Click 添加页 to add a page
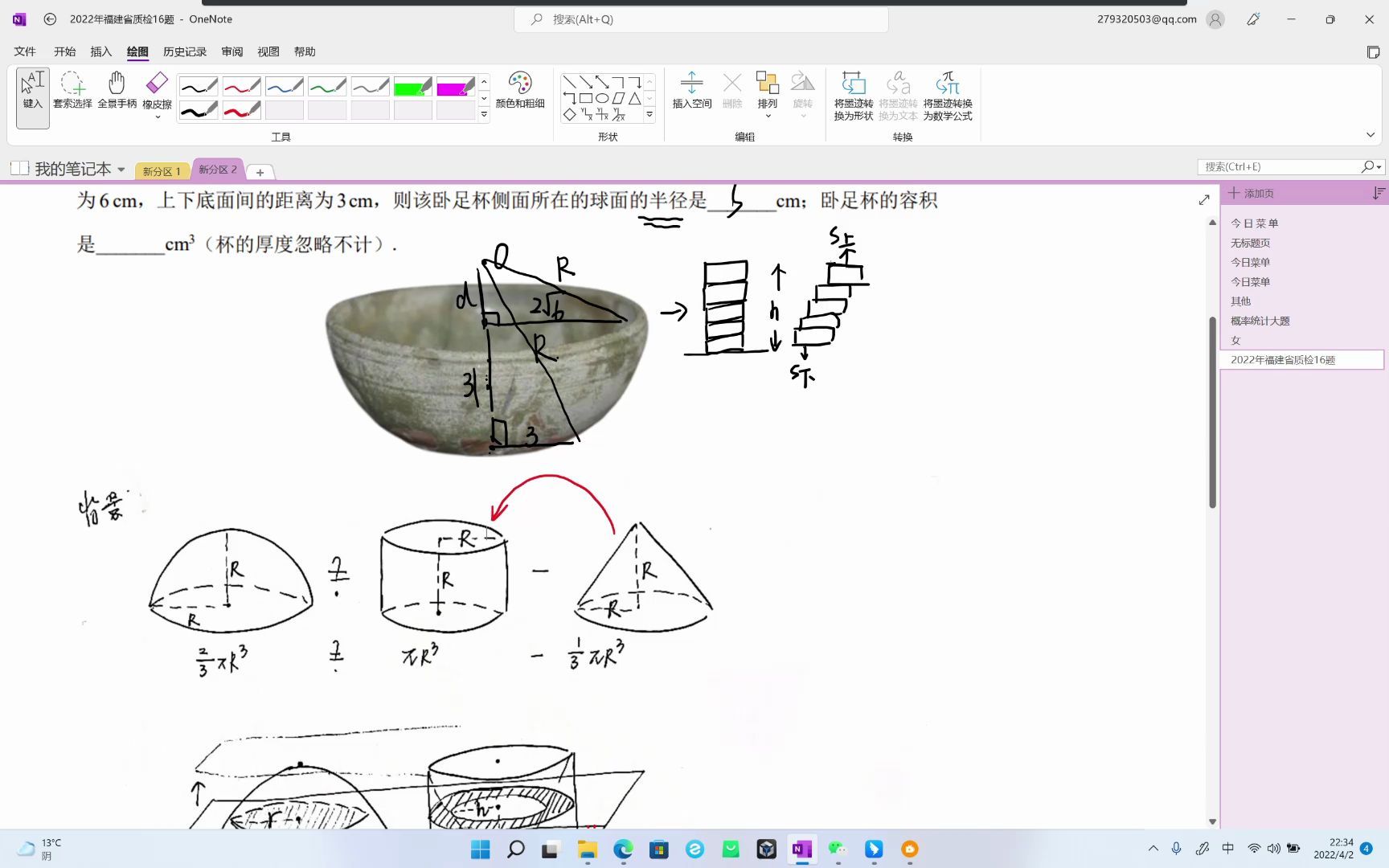This screenshot has width=1389, height=868. 1252,193
